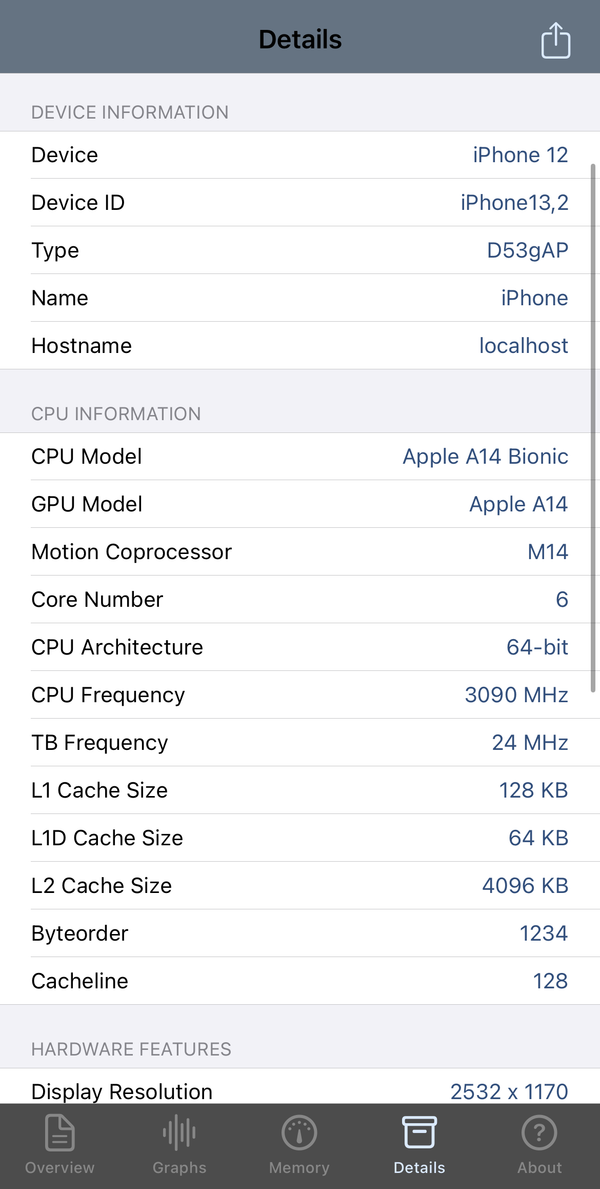Select the L1D Cache Size label
The image size is (600, 1189).
click(107, 838)
